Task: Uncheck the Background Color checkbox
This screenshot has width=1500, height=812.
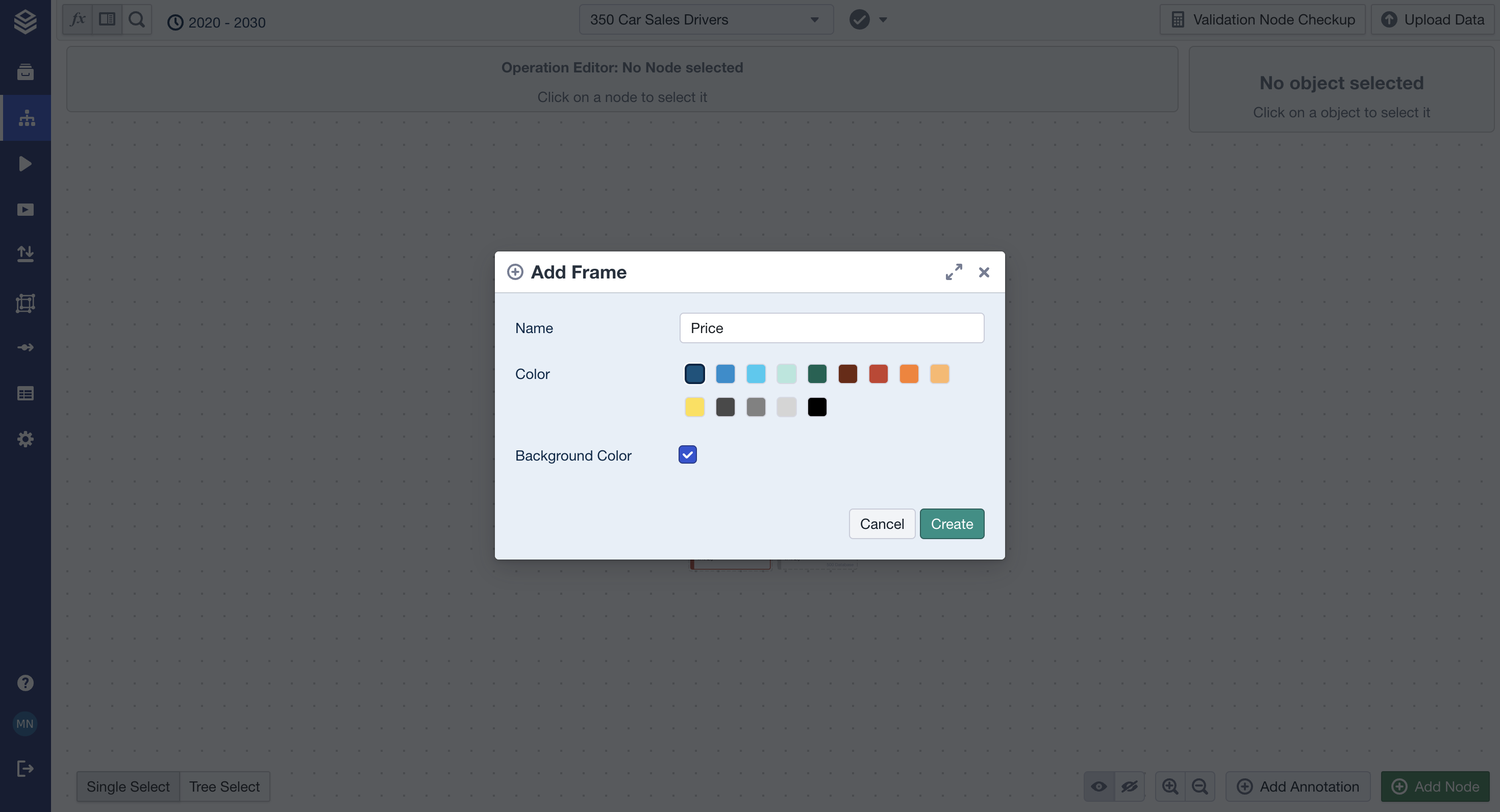Action: [x=687, y=454]
